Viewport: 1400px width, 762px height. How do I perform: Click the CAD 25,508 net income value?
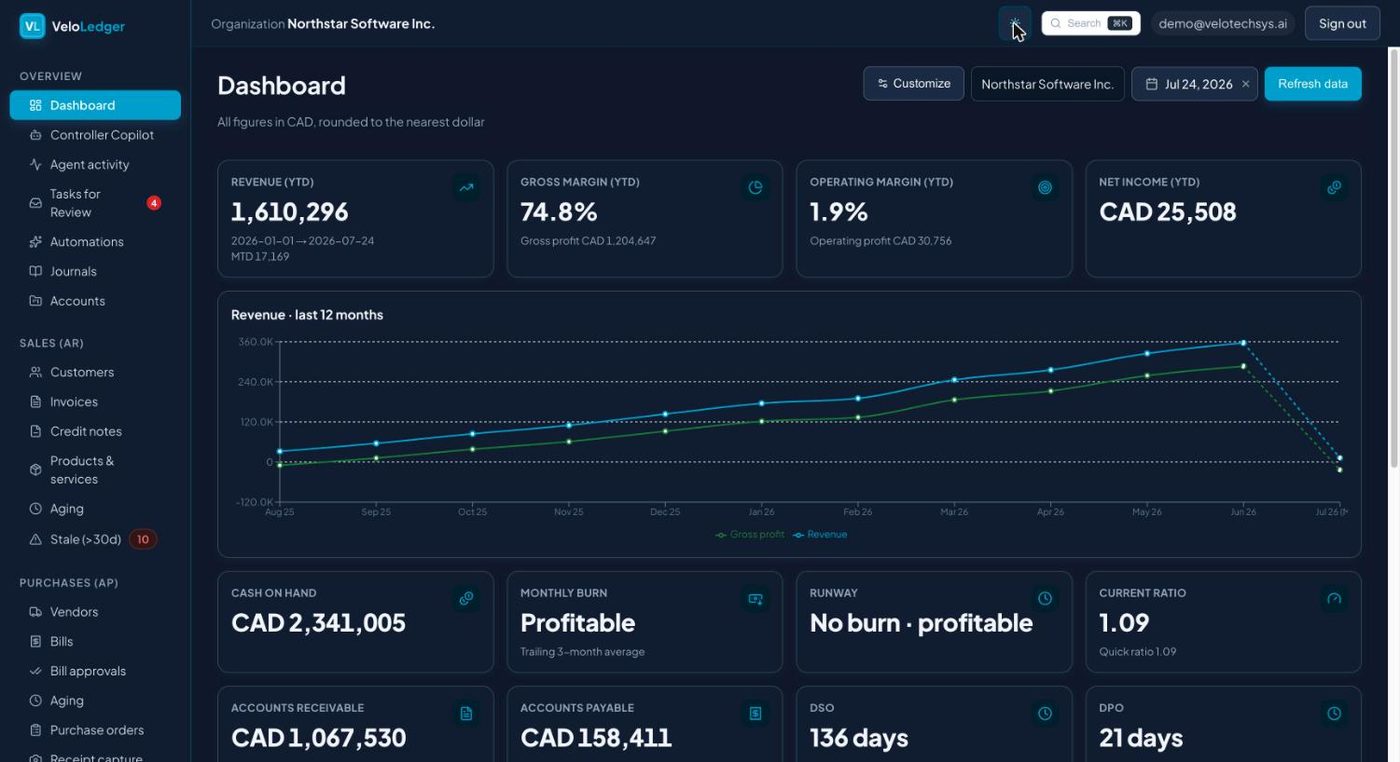coord(1168,211)
